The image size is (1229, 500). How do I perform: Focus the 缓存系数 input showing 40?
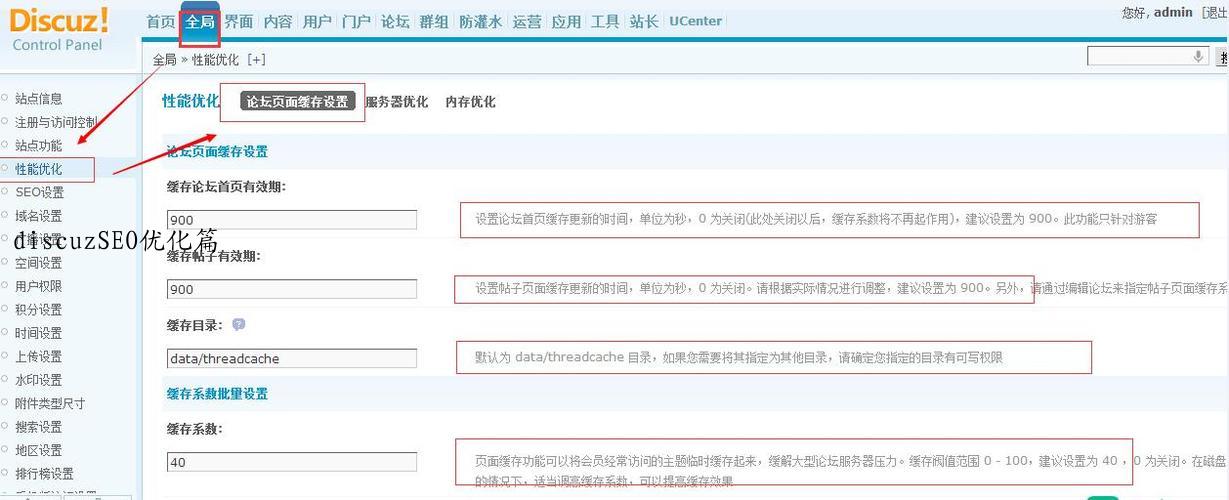tap(292, 462)
